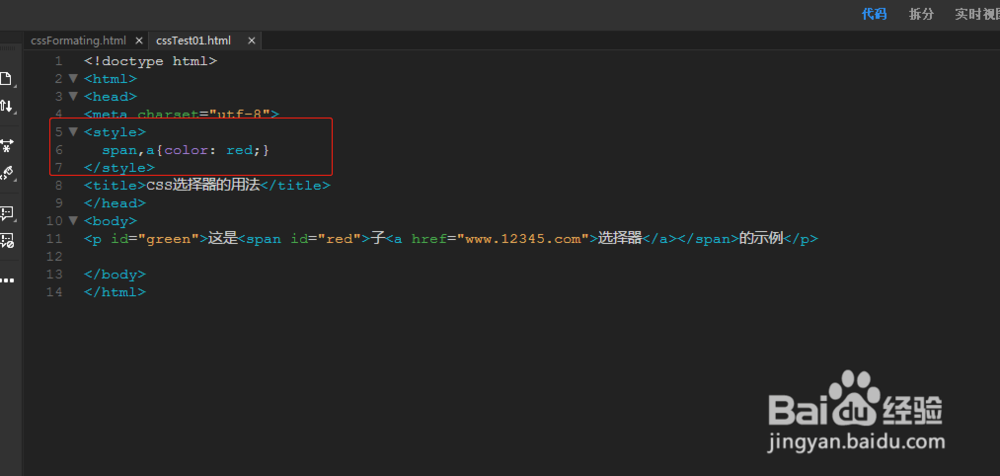Click line number 1 in gutter
Viewport: 1000px width, 476px height.
(59, 61)
